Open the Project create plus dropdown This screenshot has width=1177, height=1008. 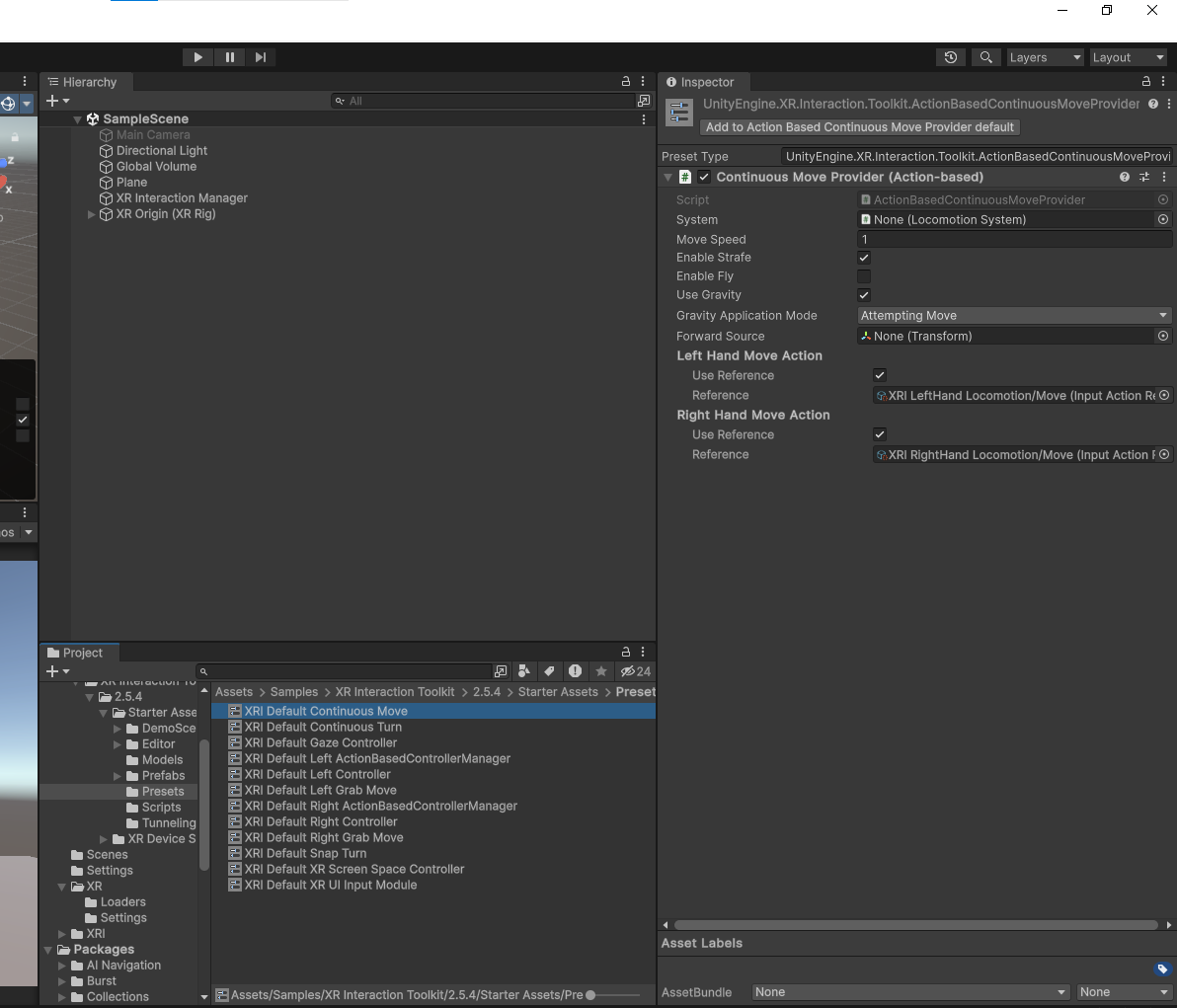[x=58, y=671]
